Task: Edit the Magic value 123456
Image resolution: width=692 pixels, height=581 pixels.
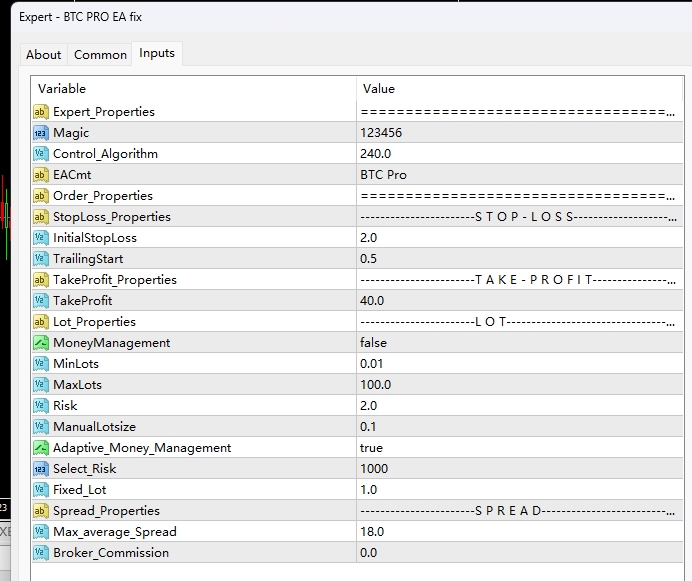Action: pos(380,133)
